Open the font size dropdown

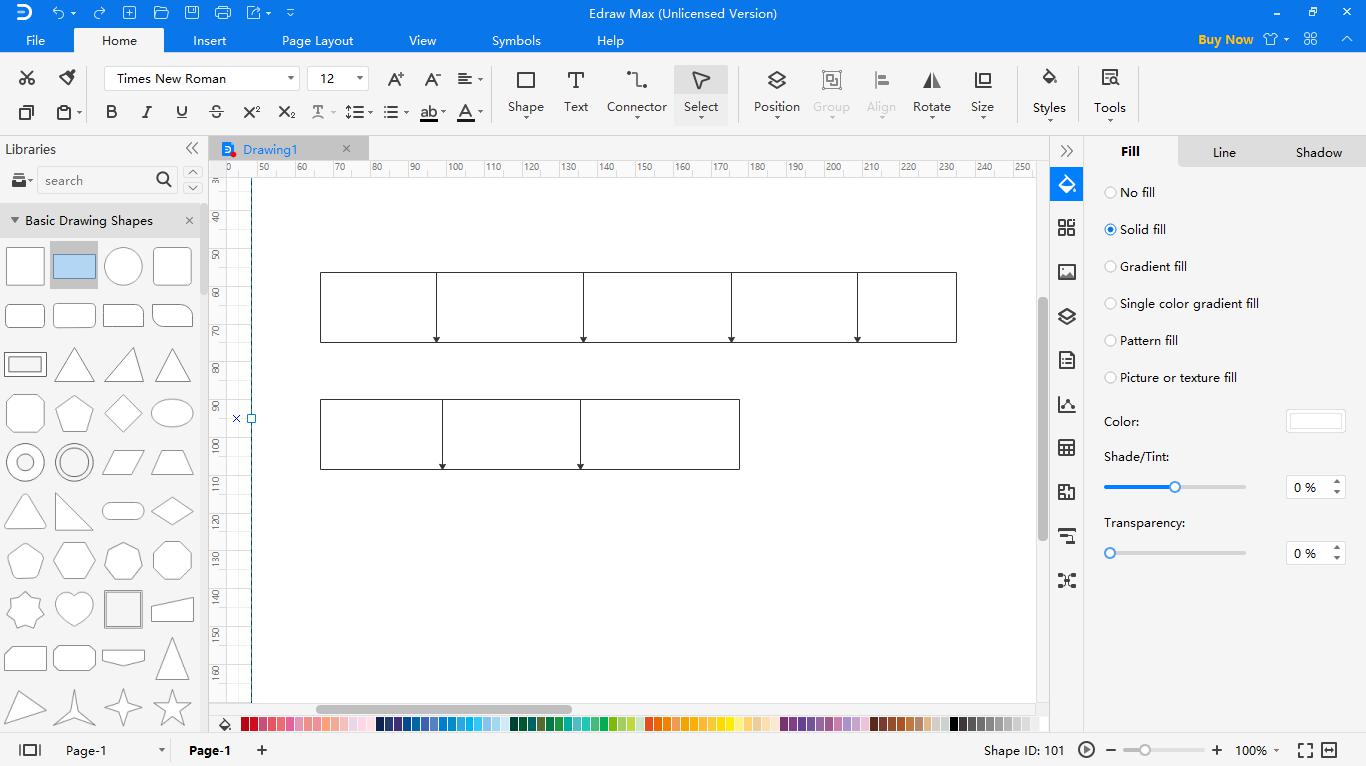click(x=360, y=78)
